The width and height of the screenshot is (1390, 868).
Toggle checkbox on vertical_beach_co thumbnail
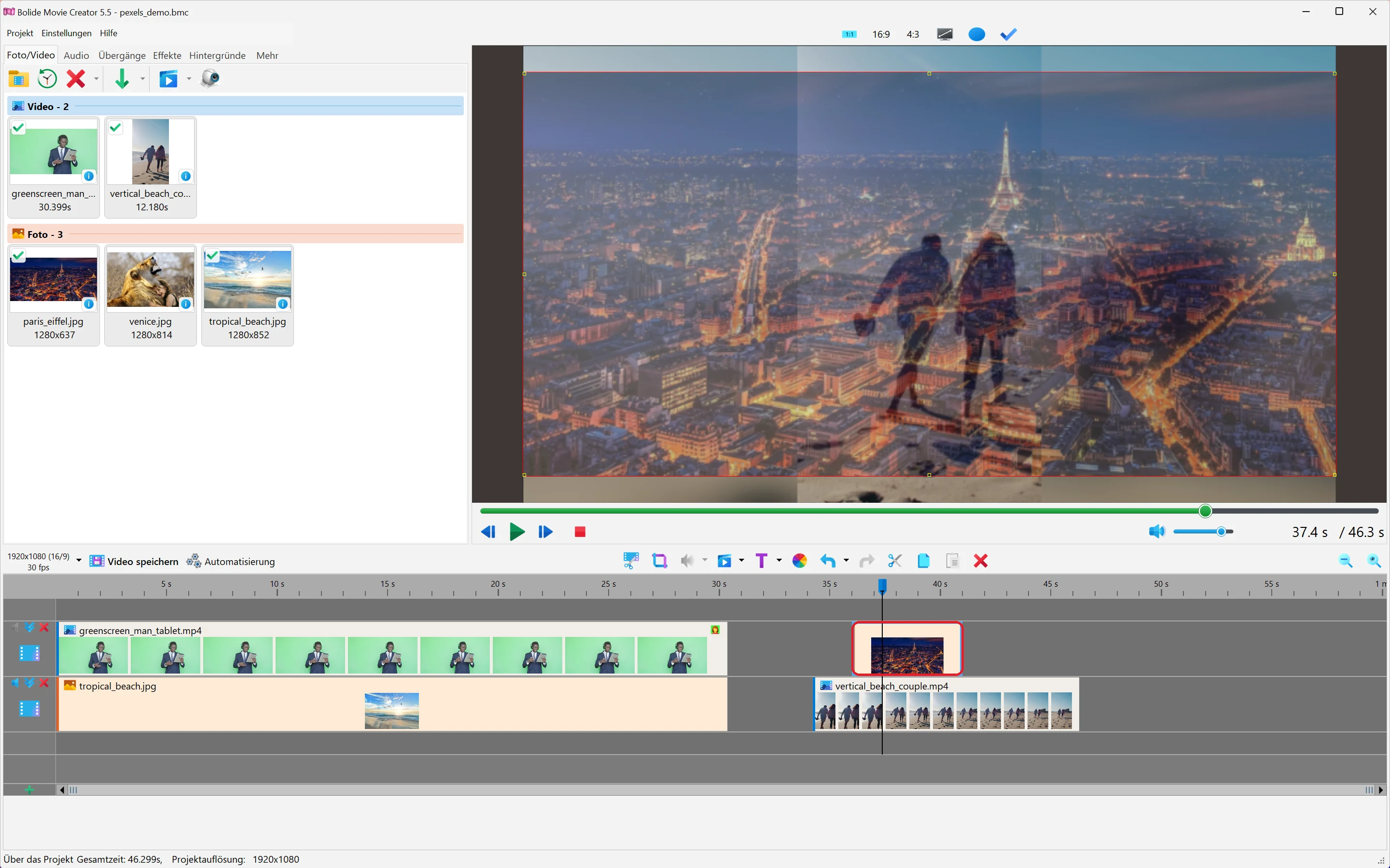pyautogui.click(x=115, y=127)
